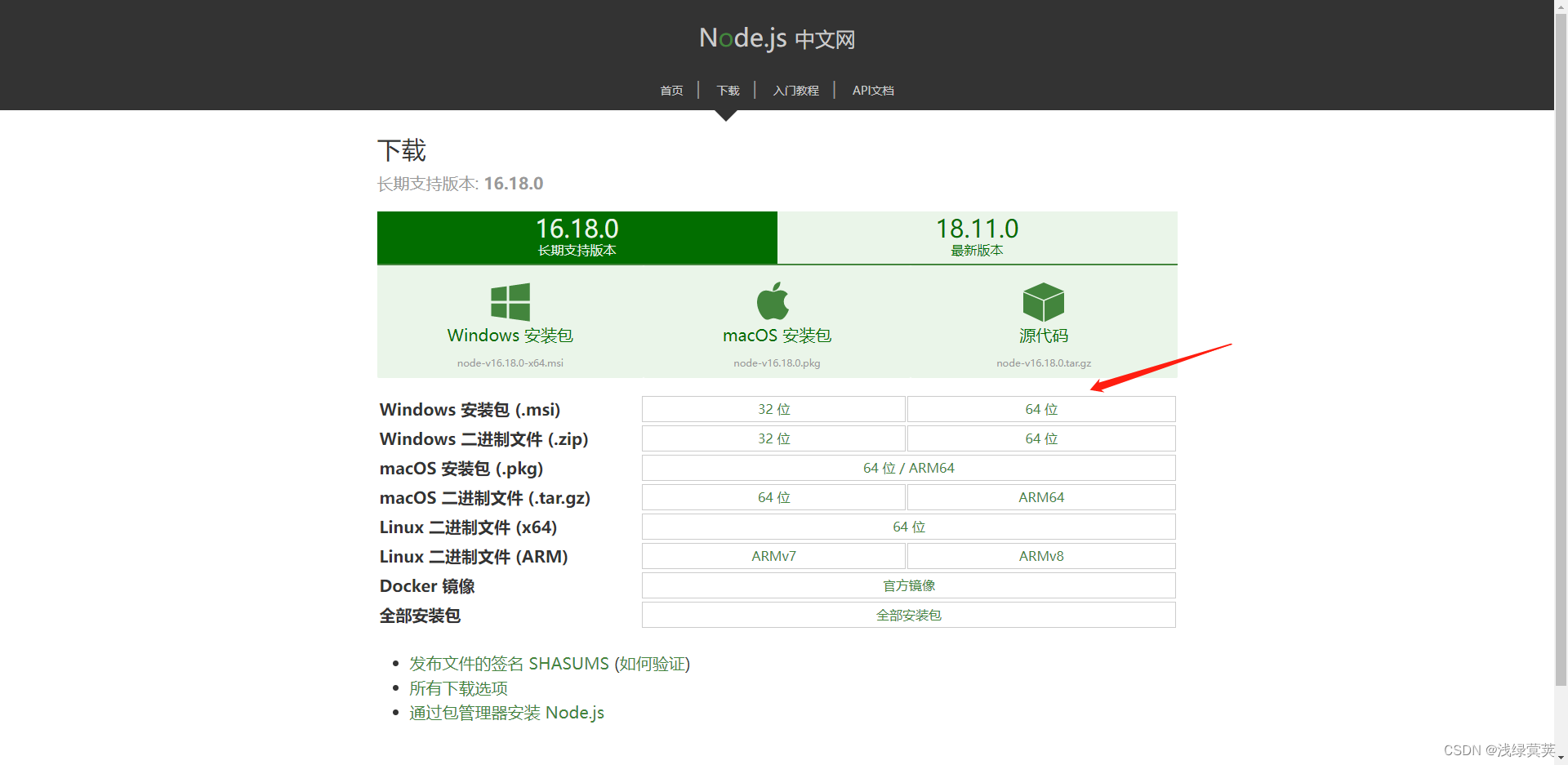This screenshot has width=1568, height=765.
Task: Click the Docker 镜像 row label
Action: click(x=427, y=586)
